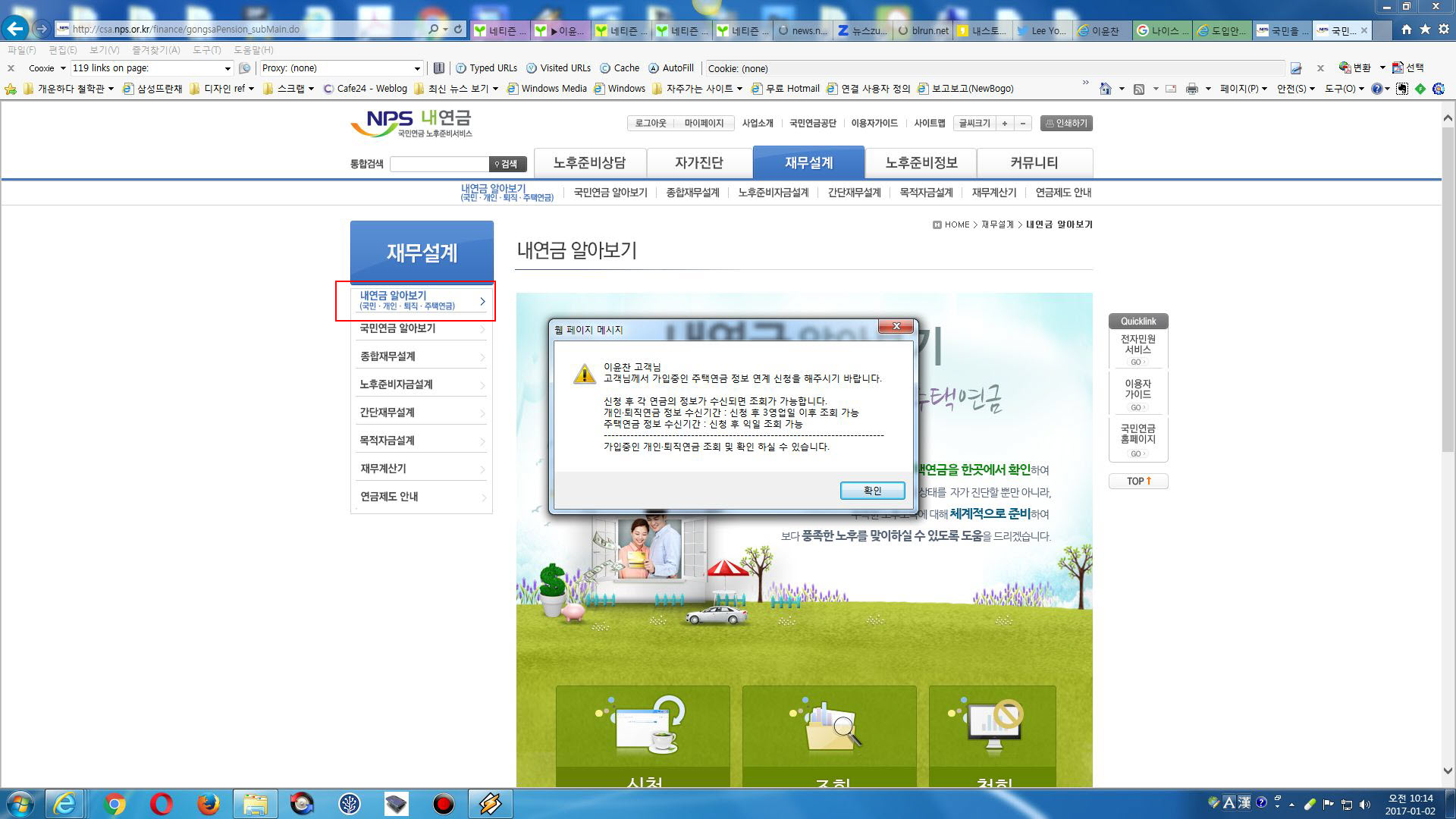Click the Windows Start button
1456x819 pixels.
click(x=20, y=804)
